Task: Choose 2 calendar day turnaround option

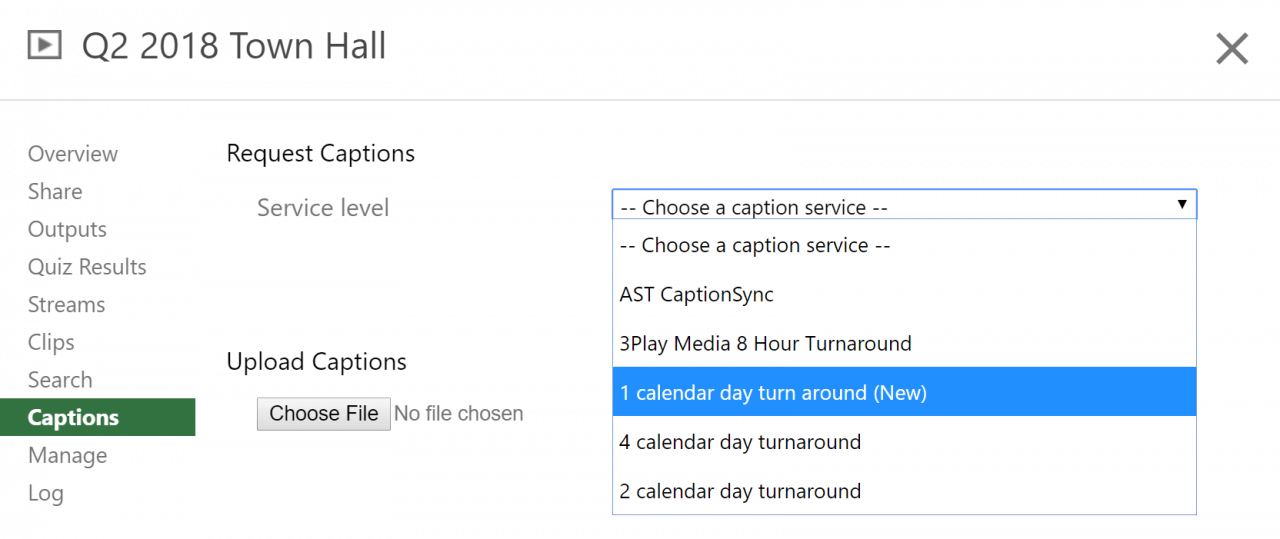Action: pyautogui.click(x=740, y=491)
